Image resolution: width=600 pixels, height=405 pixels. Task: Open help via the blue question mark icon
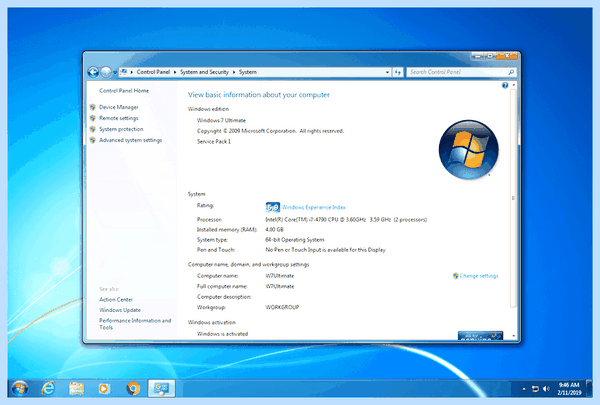(505, 85)
